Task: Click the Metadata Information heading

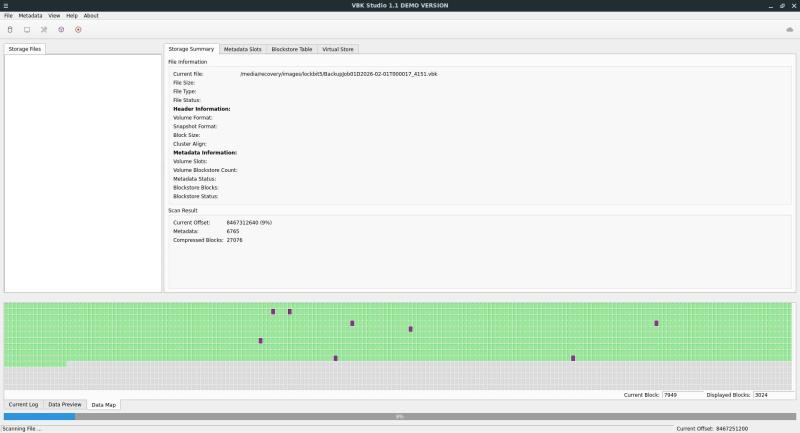Action: click(205, 152)
